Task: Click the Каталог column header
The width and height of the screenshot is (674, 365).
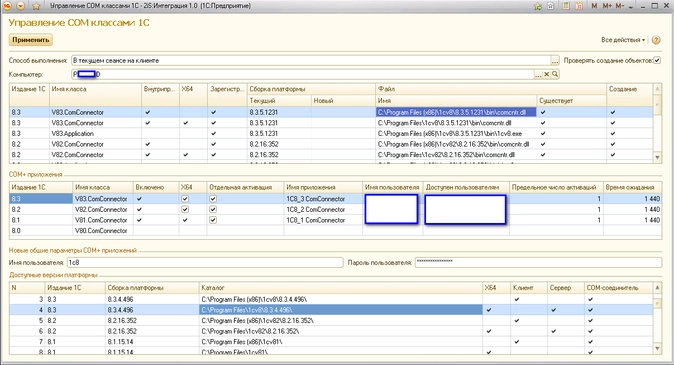Action: click(x=340, y=288)
